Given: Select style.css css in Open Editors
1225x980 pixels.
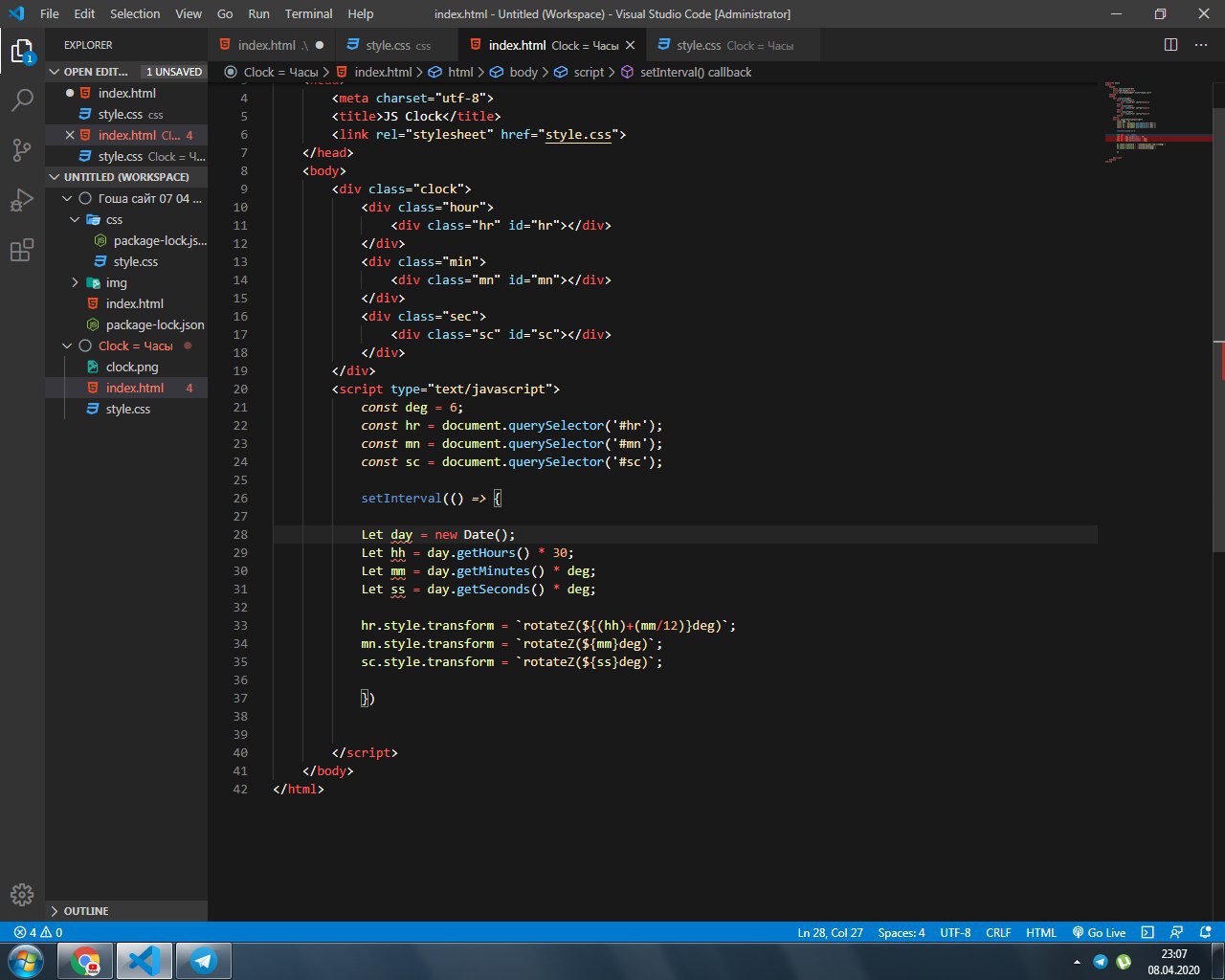Looking at the screenshot, I should tap(126, 114).
